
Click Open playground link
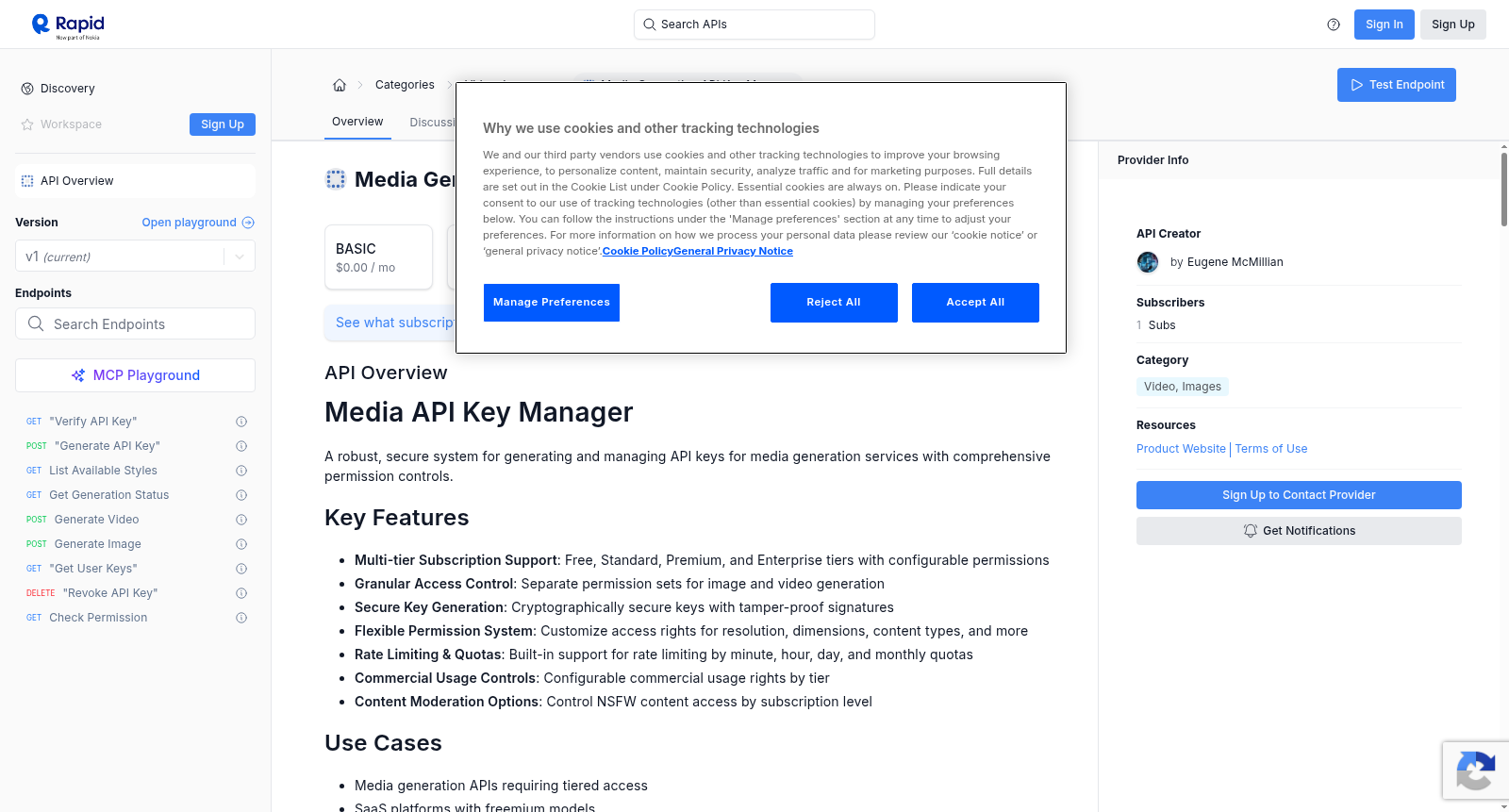[x=198, y=223]
